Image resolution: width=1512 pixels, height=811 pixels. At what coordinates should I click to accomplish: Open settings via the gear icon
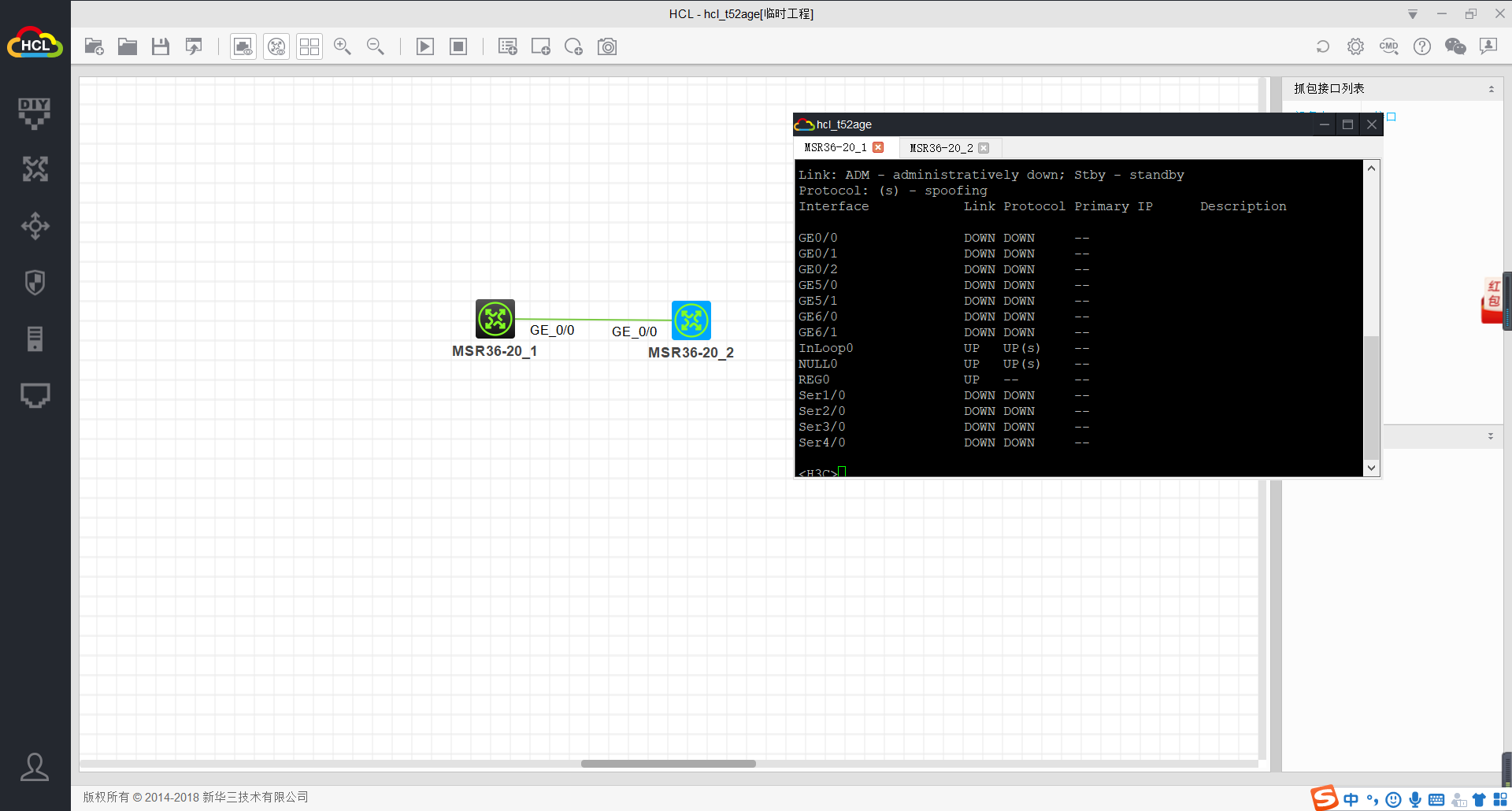(1355, 47)
